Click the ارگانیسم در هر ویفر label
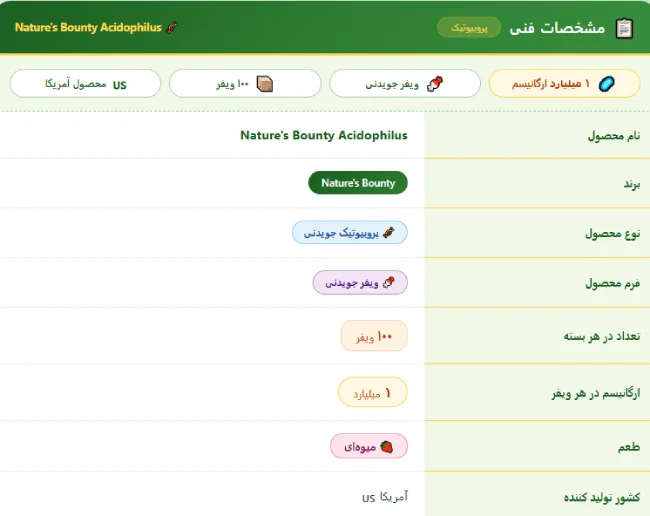 (596, 393)
